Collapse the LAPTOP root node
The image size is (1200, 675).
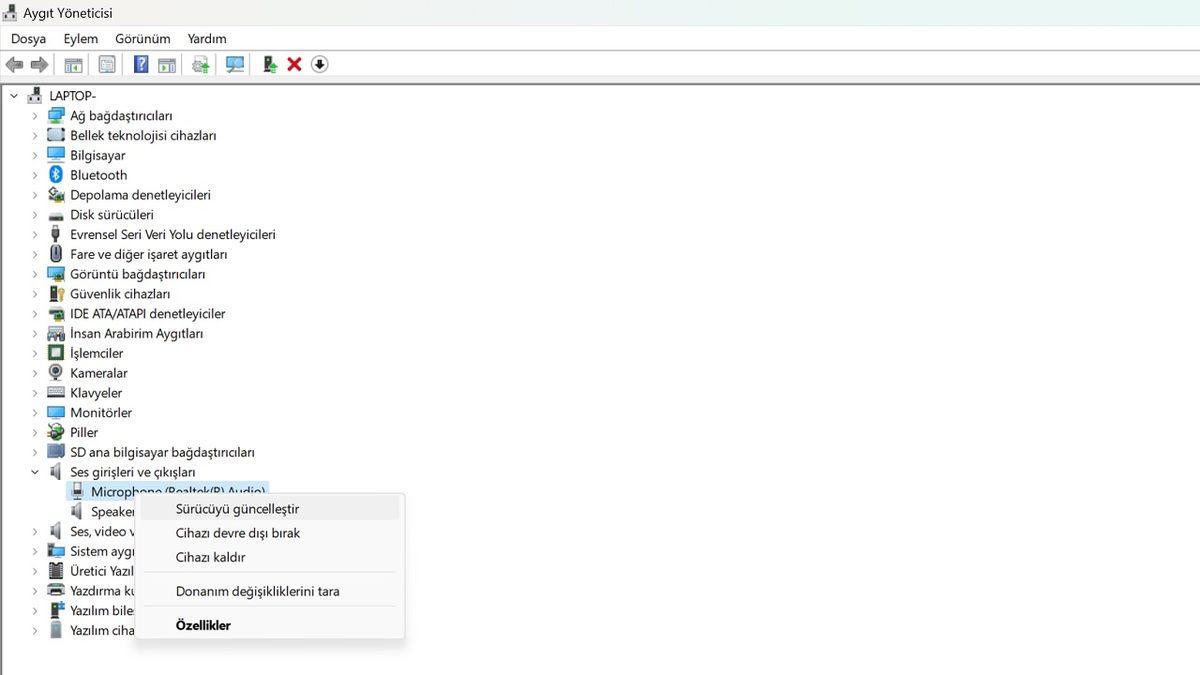pyautogui.click(x=14, y=96)
